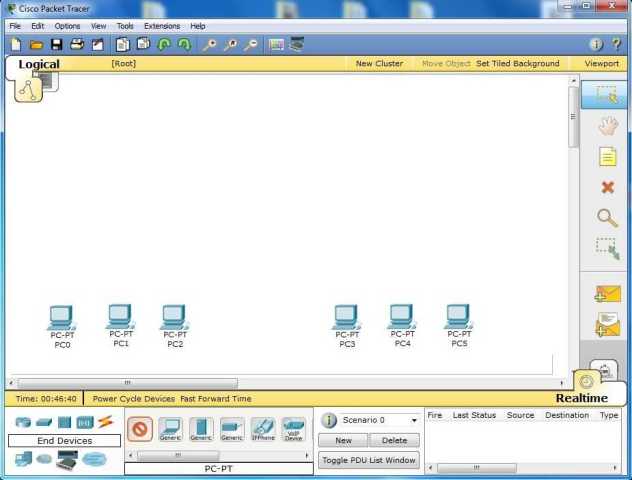This screenshot has height=480, width=632.
Task: Click Toggle PDU List Window button
Action: pyautogui.click(x=369, y=460)
